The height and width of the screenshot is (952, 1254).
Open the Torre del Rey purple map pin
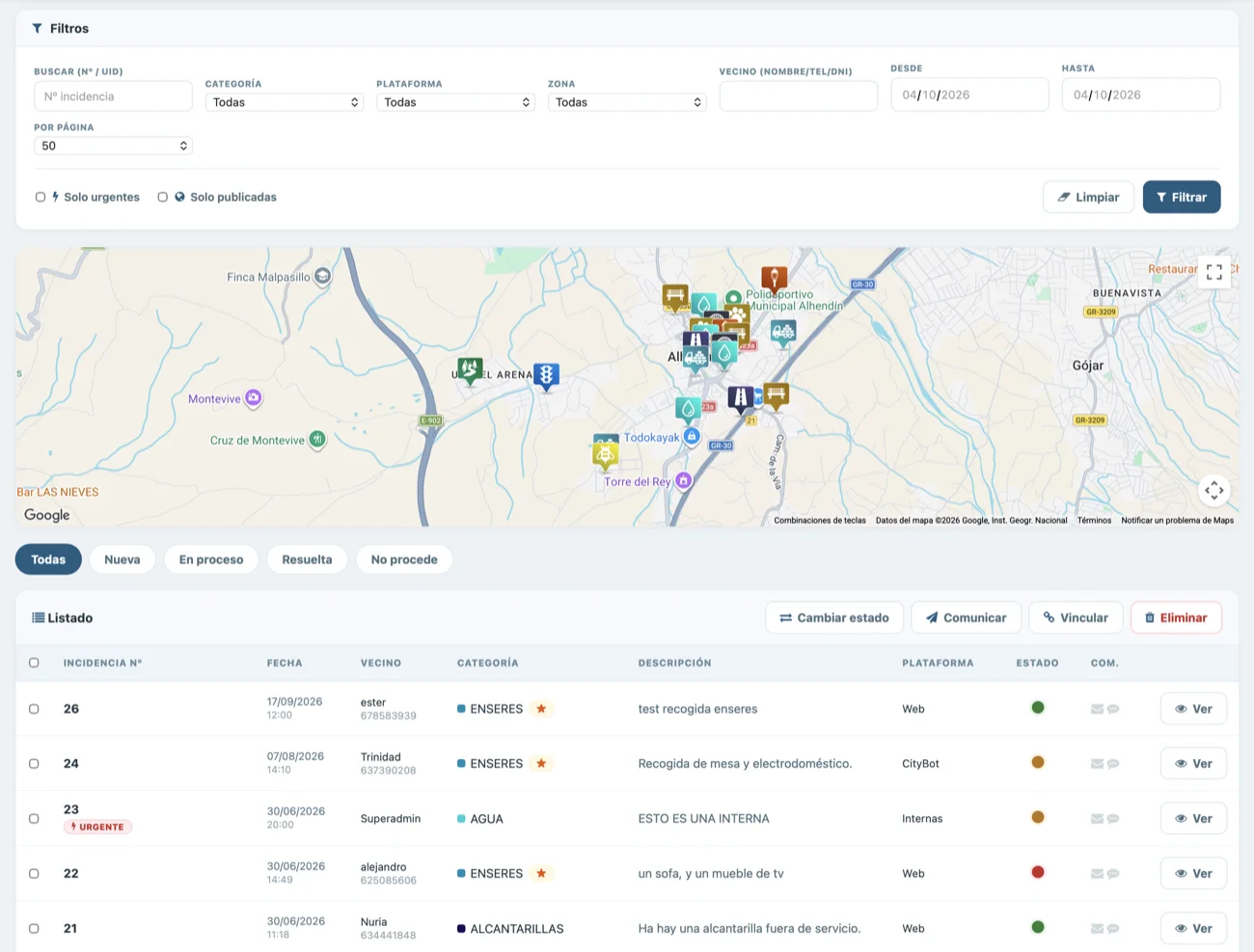pos(683,480)
